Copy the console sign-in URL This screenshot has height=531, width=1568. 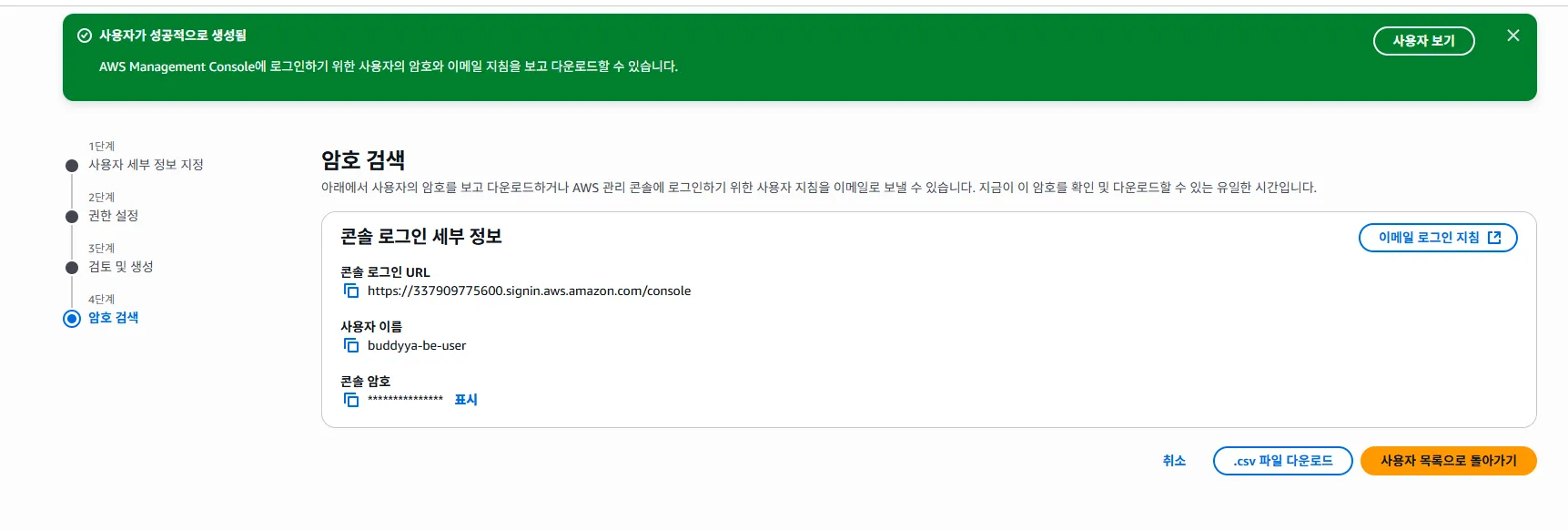tap(351, 291)
